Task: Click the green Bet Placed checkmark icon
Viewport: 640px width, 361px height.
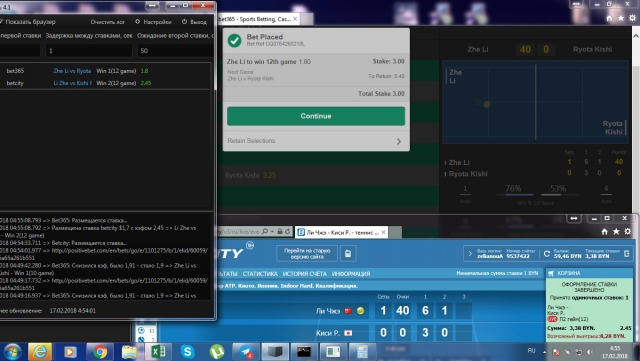Action: (x=235, y=40)
